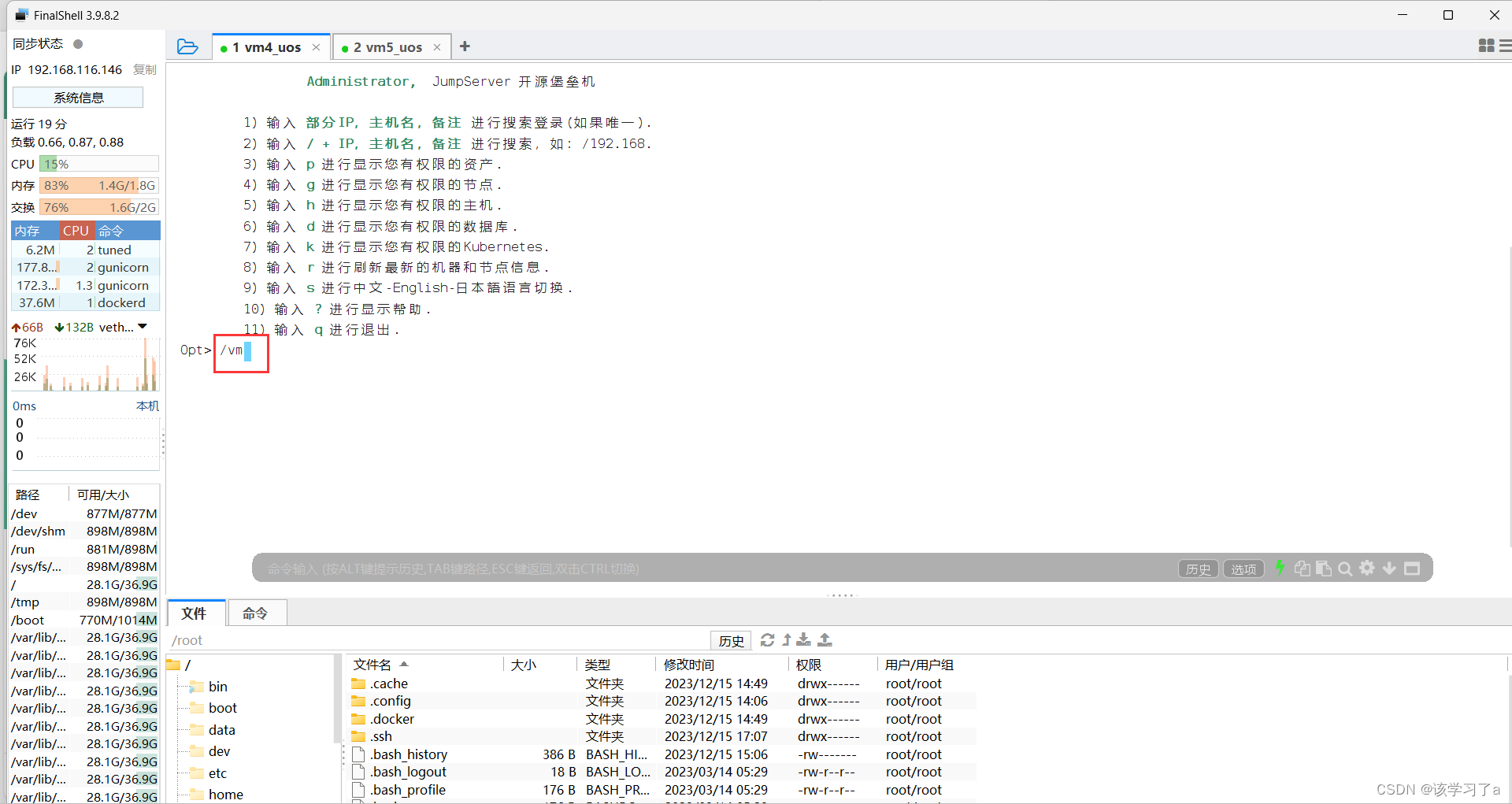Go to parent directory up-arrow icon
1512x804 pixels.
tap(786, 639)
